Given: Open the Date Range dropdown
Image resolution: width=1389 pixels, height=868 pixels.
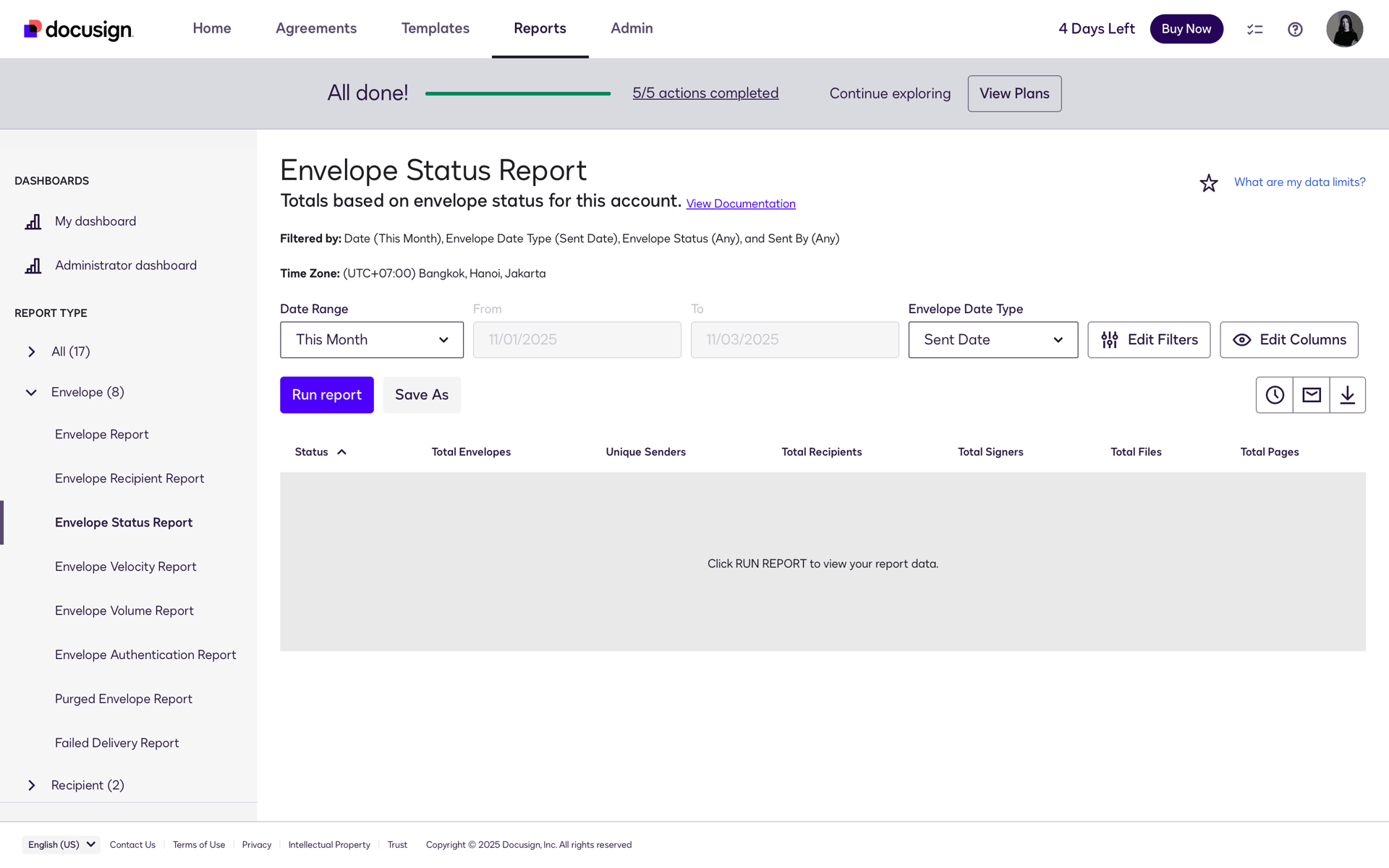Looking at the screenshot, I should tap(372, 340).
